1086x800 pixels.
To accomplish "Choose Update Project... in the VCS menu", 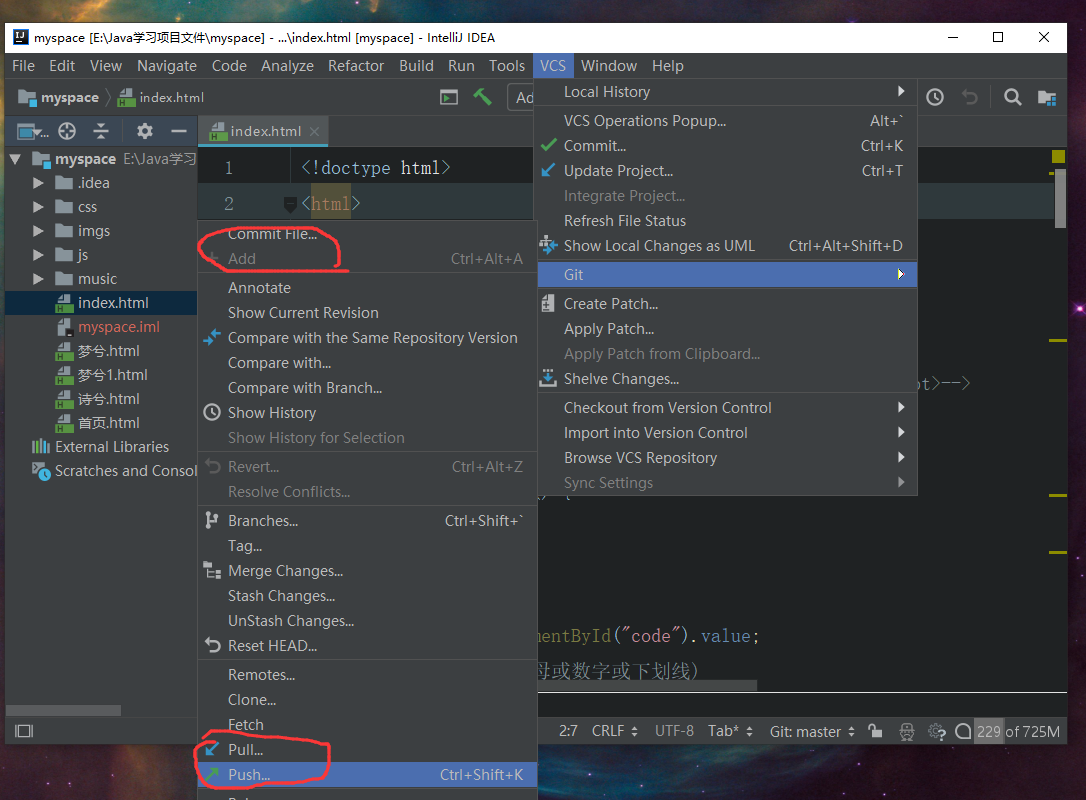I will (727, 170).
